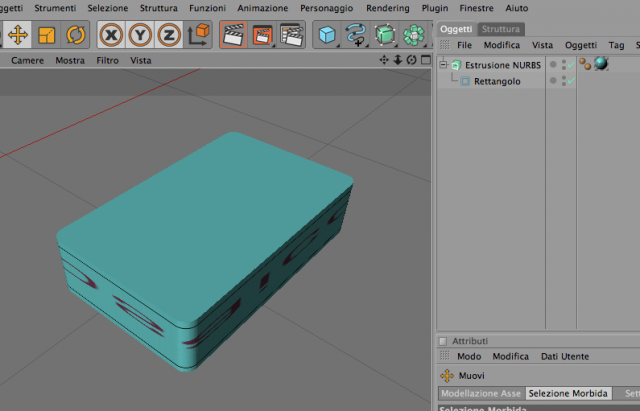Image resolution: width=640 pixels, height=411 pixels.
Task: Toggle X axis lock
Action: coord(111,35)
